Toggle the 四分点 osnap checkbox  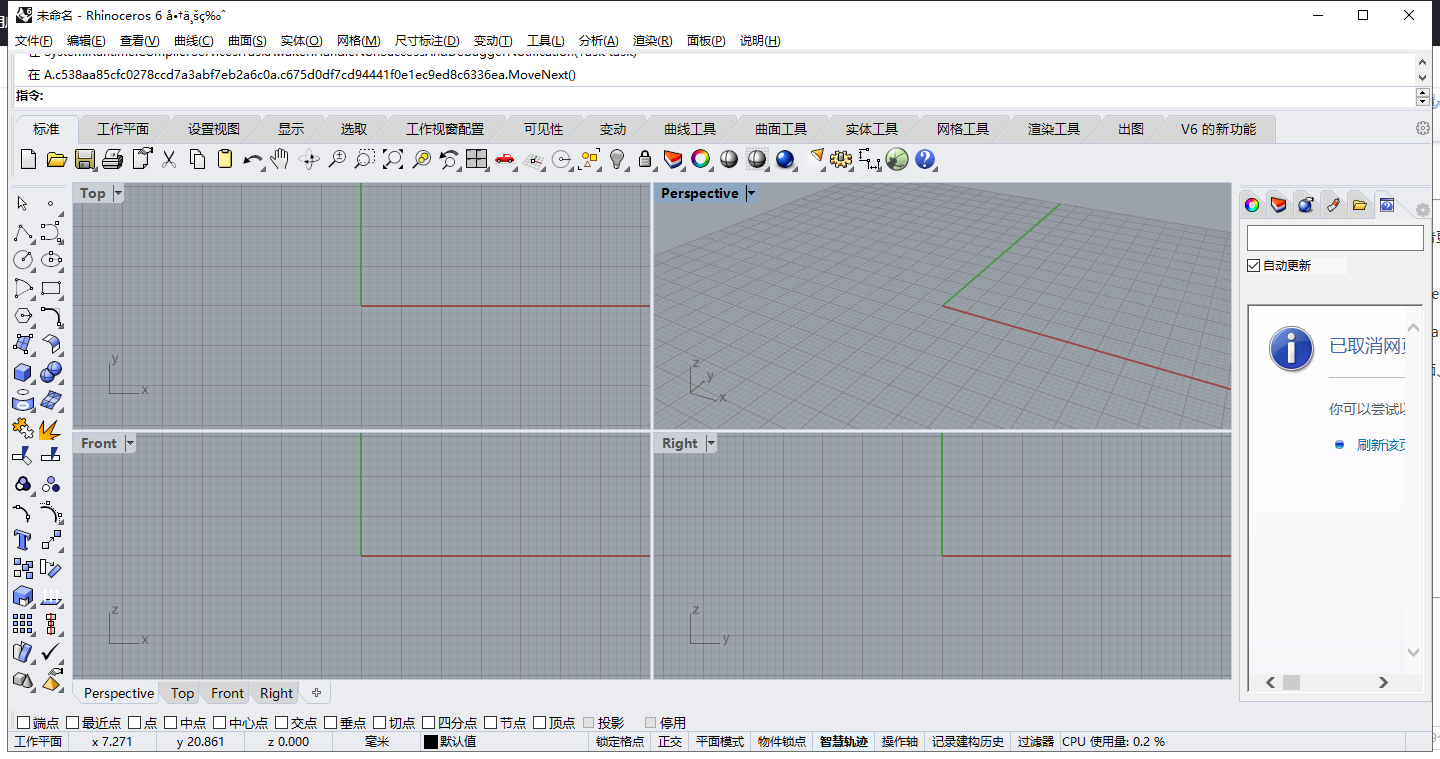coord(429,722)
